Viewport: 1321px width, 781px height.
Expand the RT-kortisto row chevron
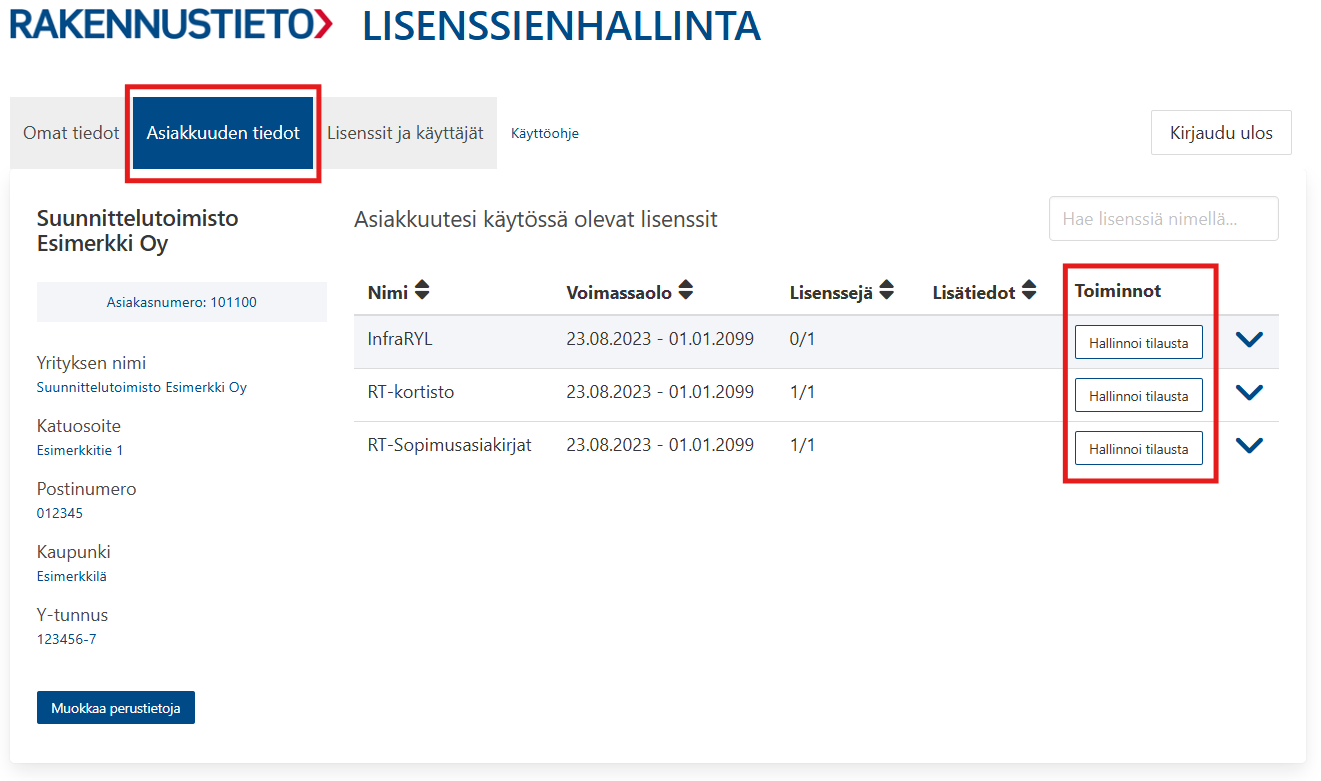tap(1249, 393)
